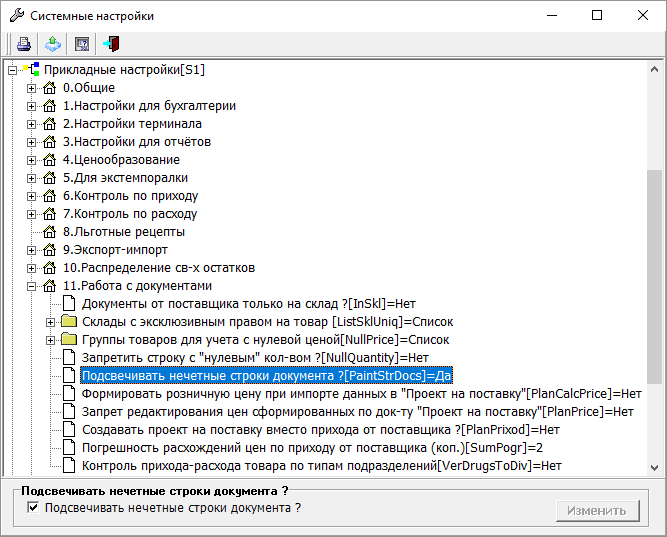This screenshot has height=537, width=667.
Task: Select Документы от поставщика только на склад row
Action: pos(249,304)
